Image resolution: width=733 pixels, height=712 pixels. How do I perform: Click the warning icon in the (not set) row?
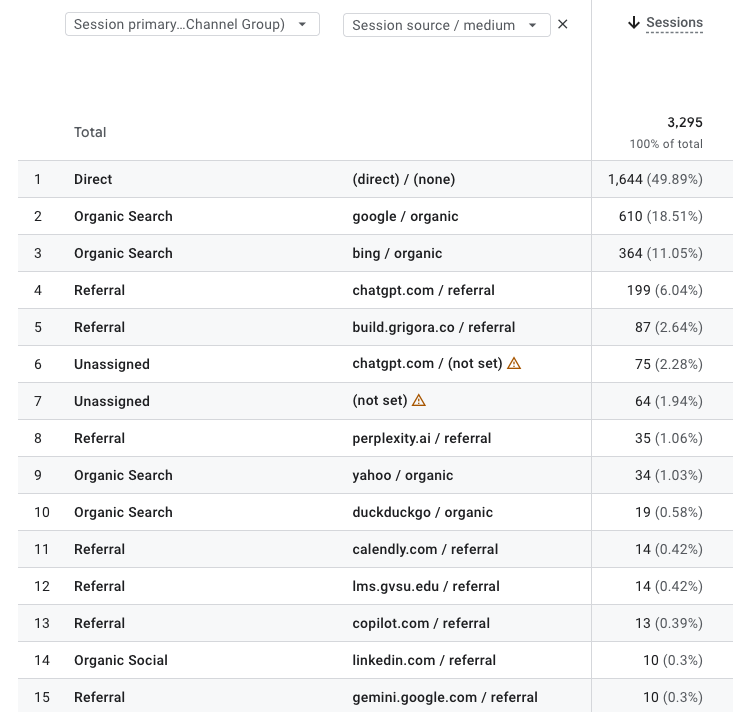coord(418,400)
